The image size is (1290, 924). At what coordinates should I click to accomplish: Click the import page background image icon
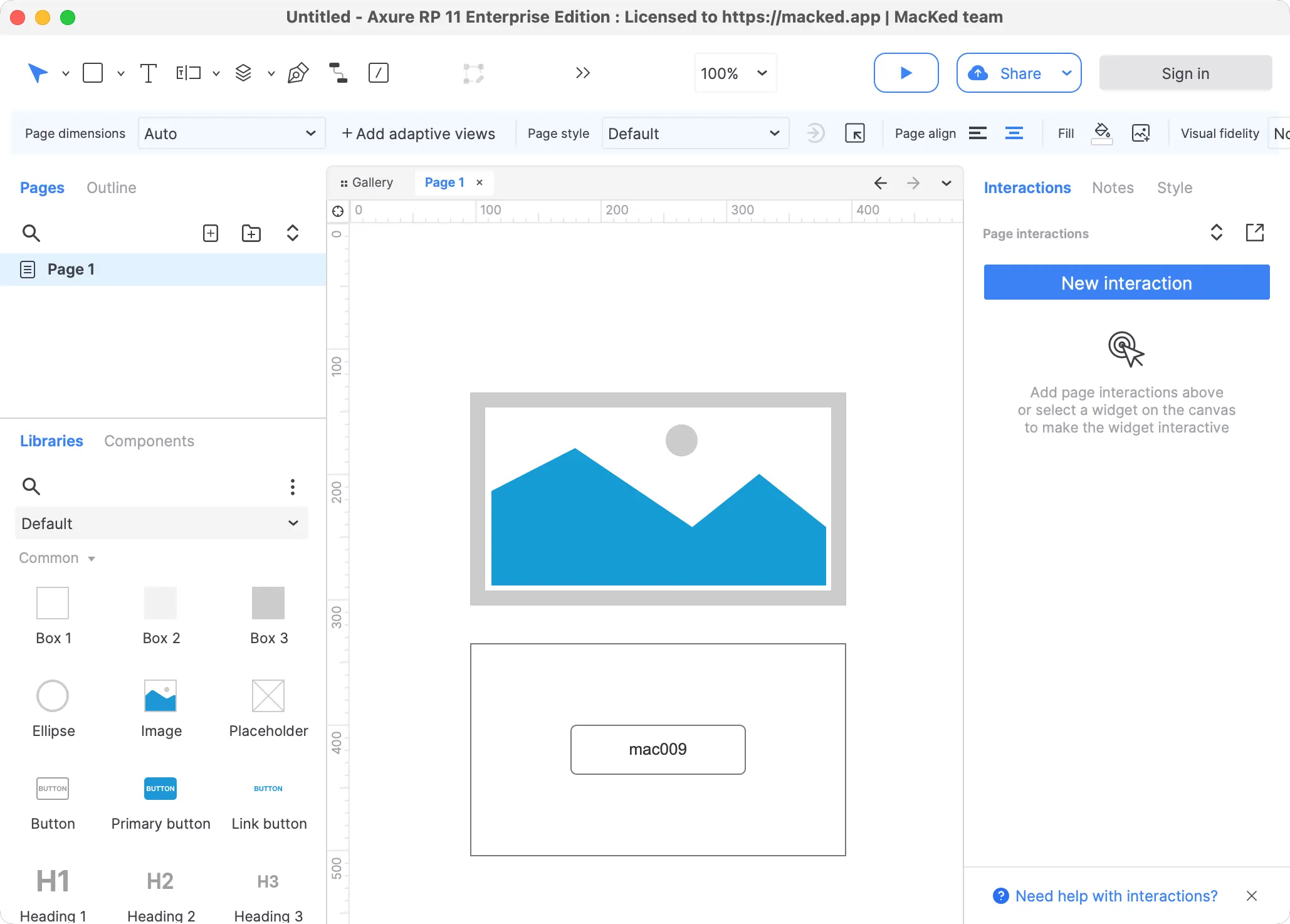pos(1141,133)
